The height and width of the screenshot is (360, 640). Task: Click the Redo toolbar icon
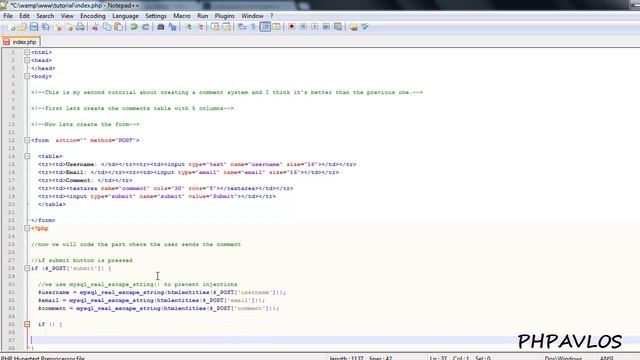[145, 27]
